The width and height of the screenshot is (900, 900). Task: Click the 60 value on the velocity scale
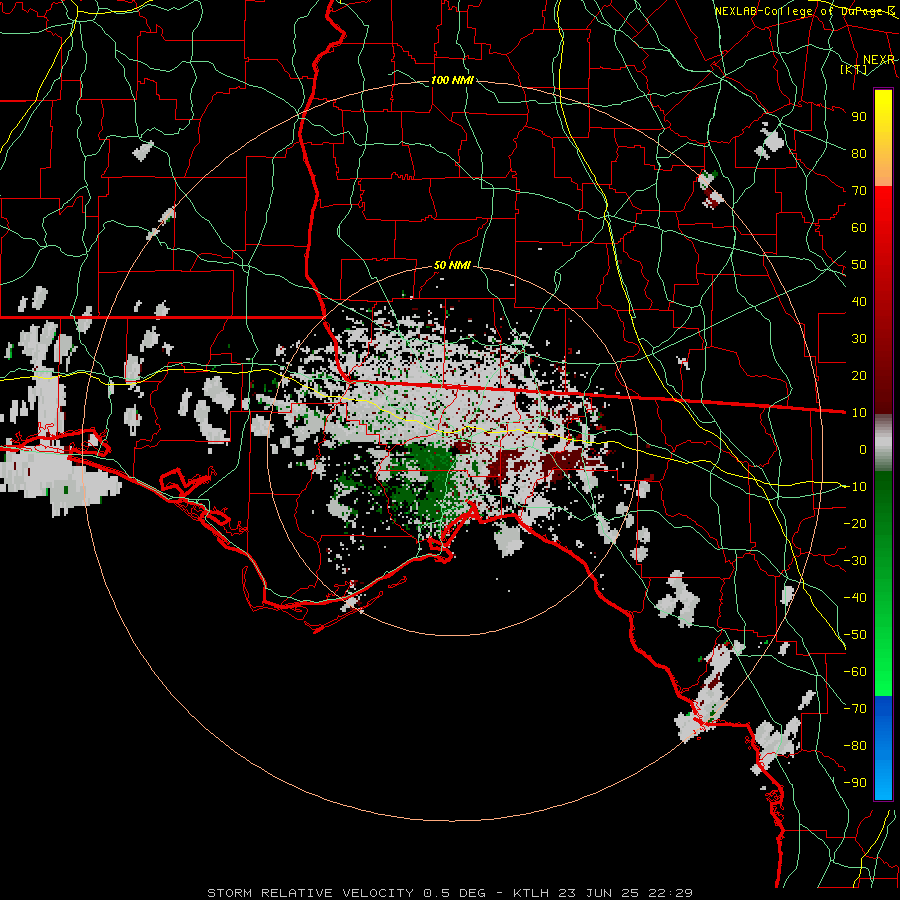[x=859, y=227]
